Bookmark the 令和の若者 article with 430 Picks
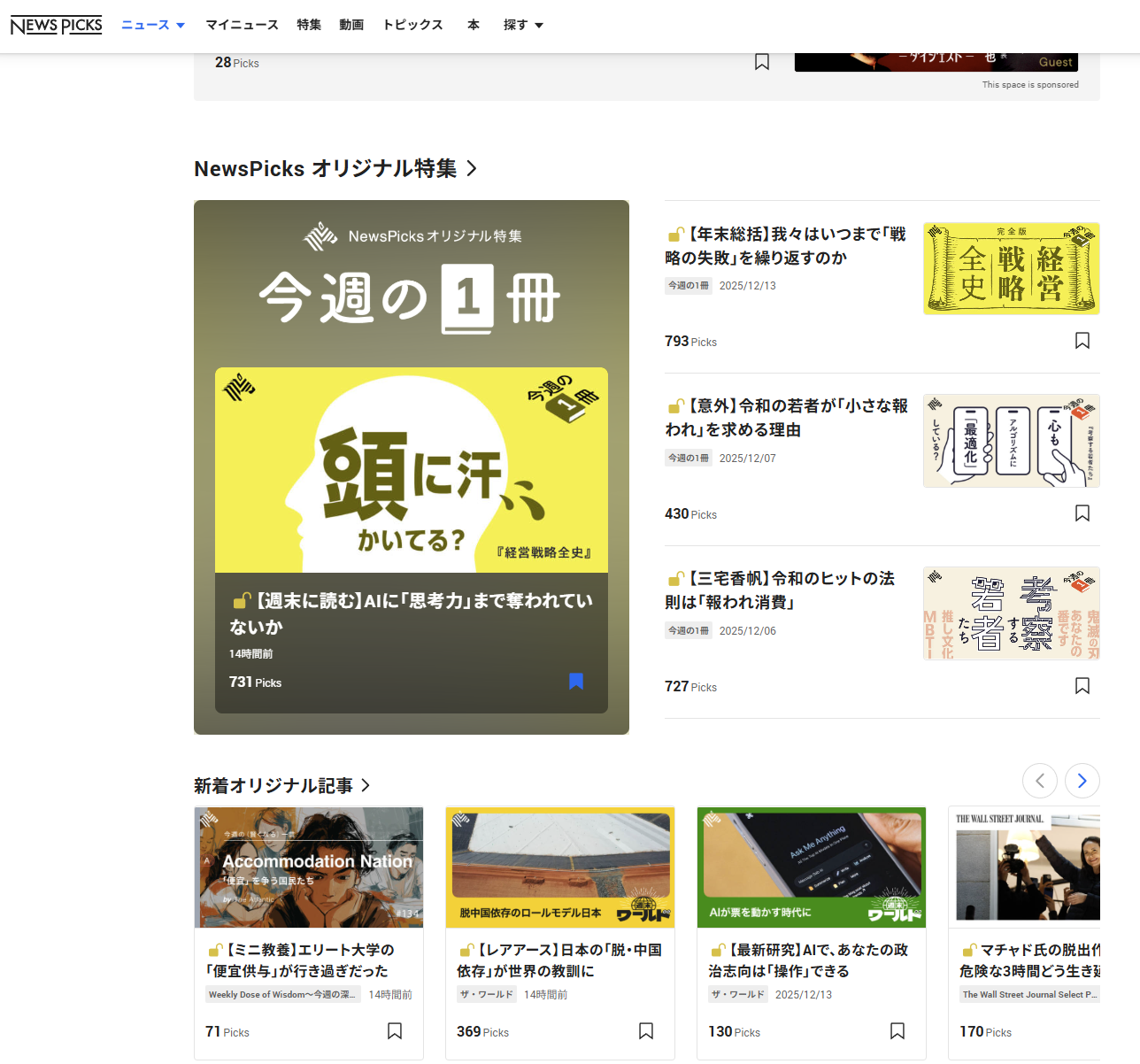 pyautogui.click(x=1082, y=513)
